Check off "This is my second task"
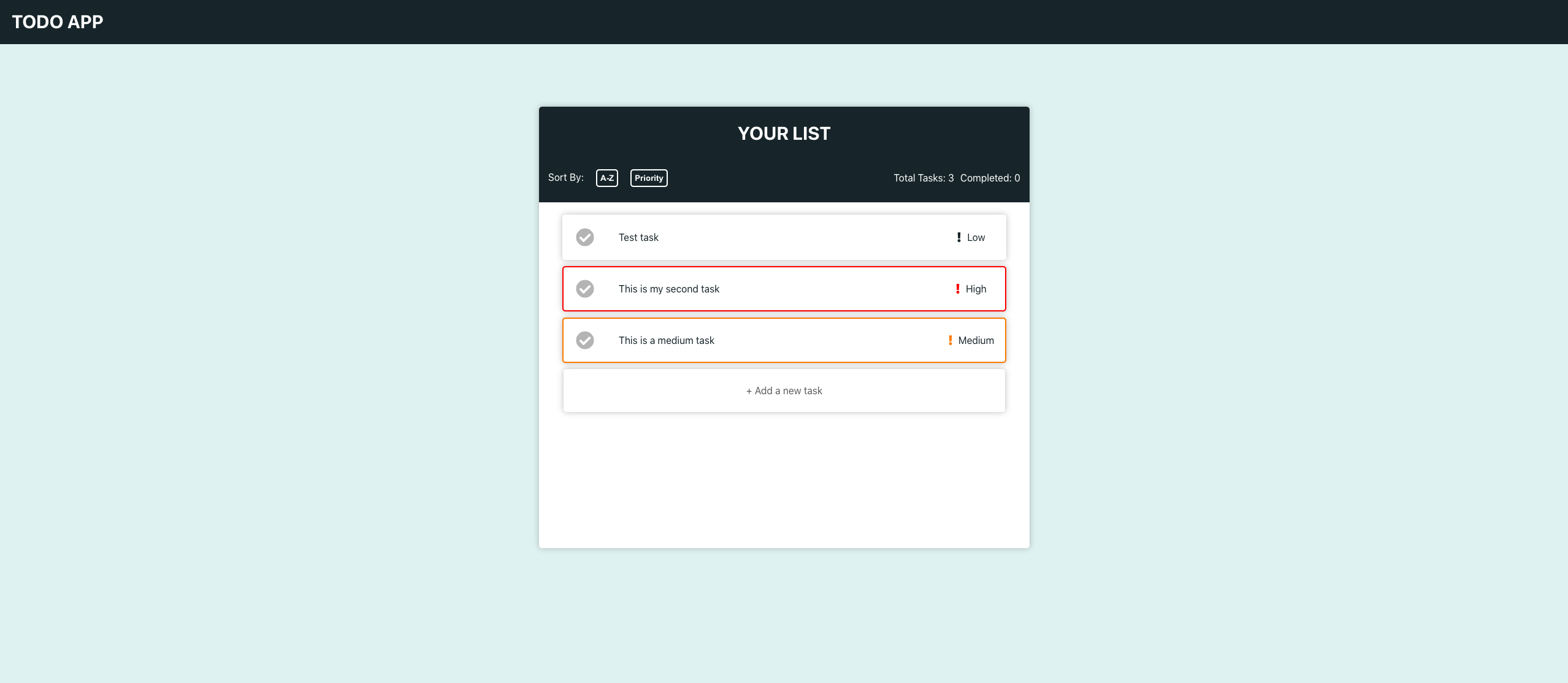Screen dimensions: 1568x683 pos(585,289)
